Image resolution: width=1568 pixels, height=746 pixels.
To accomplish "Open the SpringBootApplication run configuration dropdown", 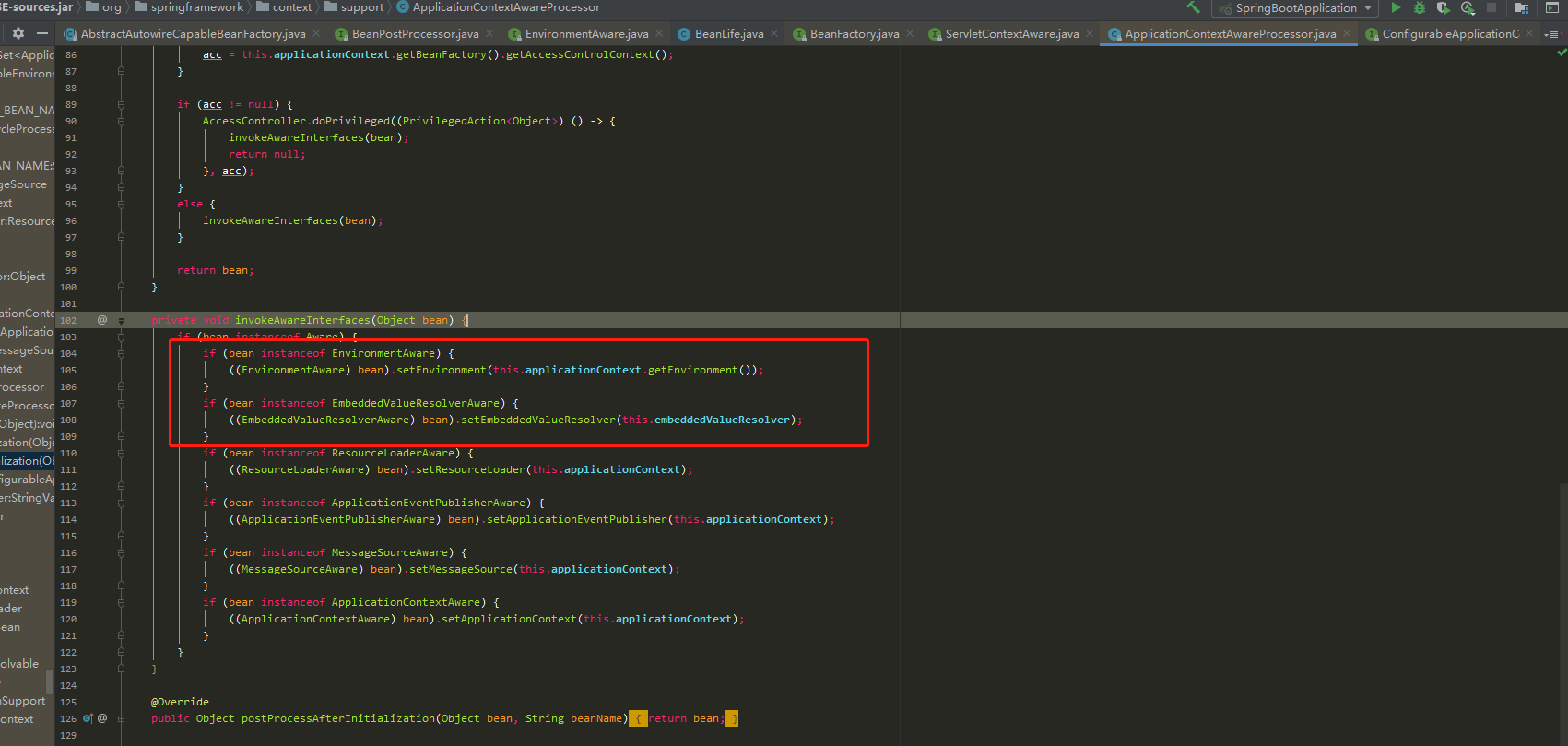I will coord(1295,7).
